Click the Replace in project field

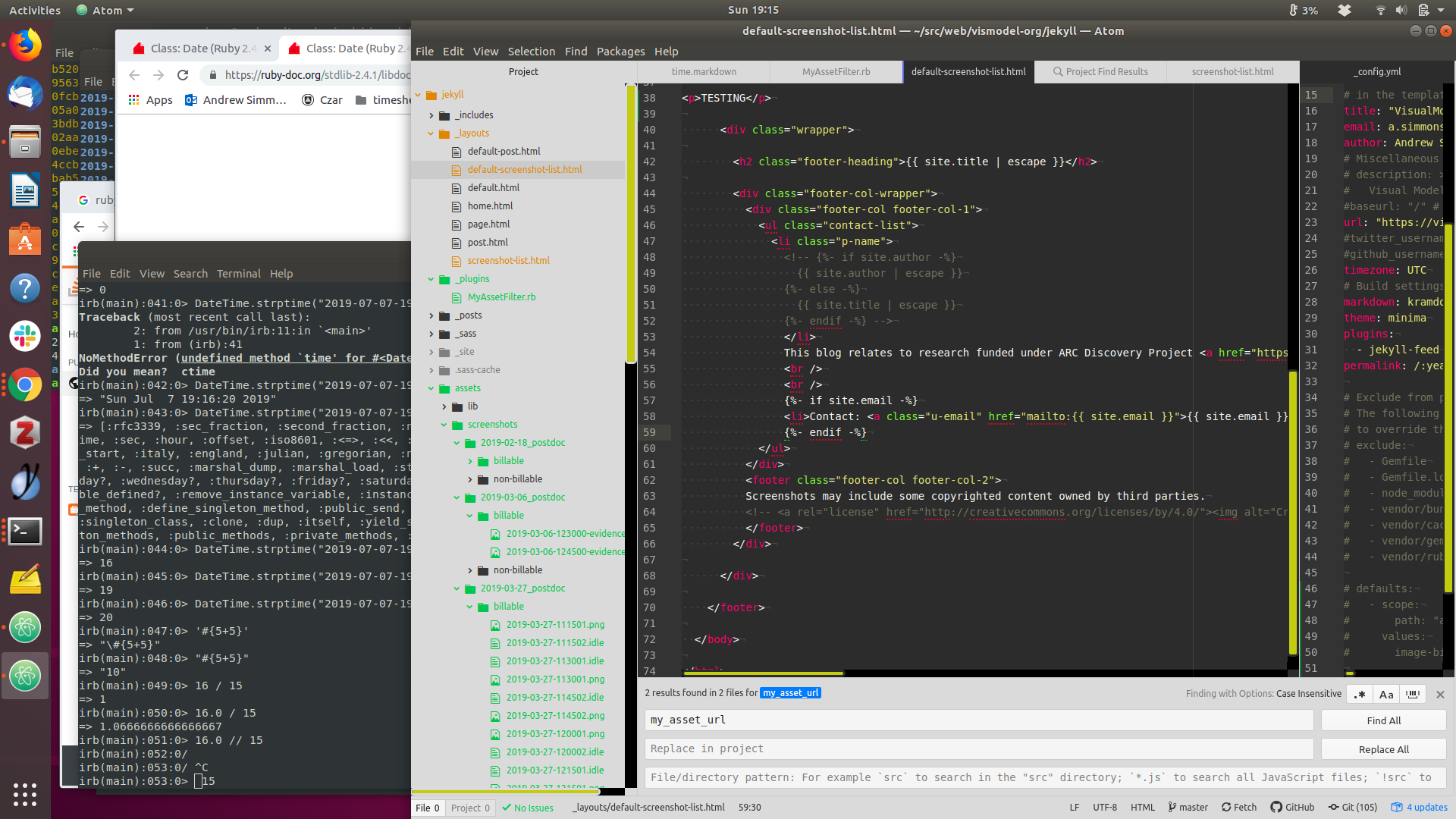(978, 749)
